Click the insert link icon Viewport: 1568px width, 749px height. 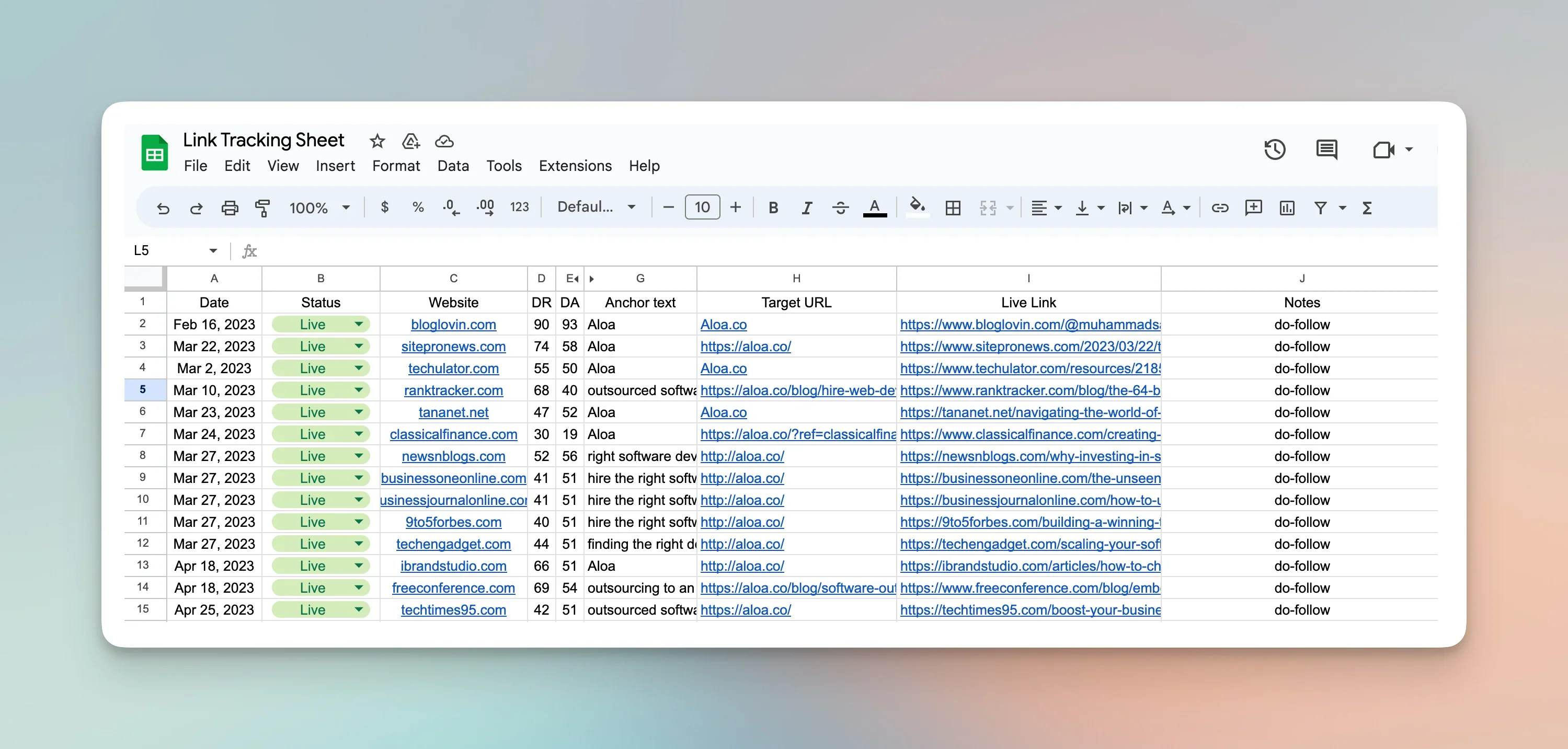1219,208
